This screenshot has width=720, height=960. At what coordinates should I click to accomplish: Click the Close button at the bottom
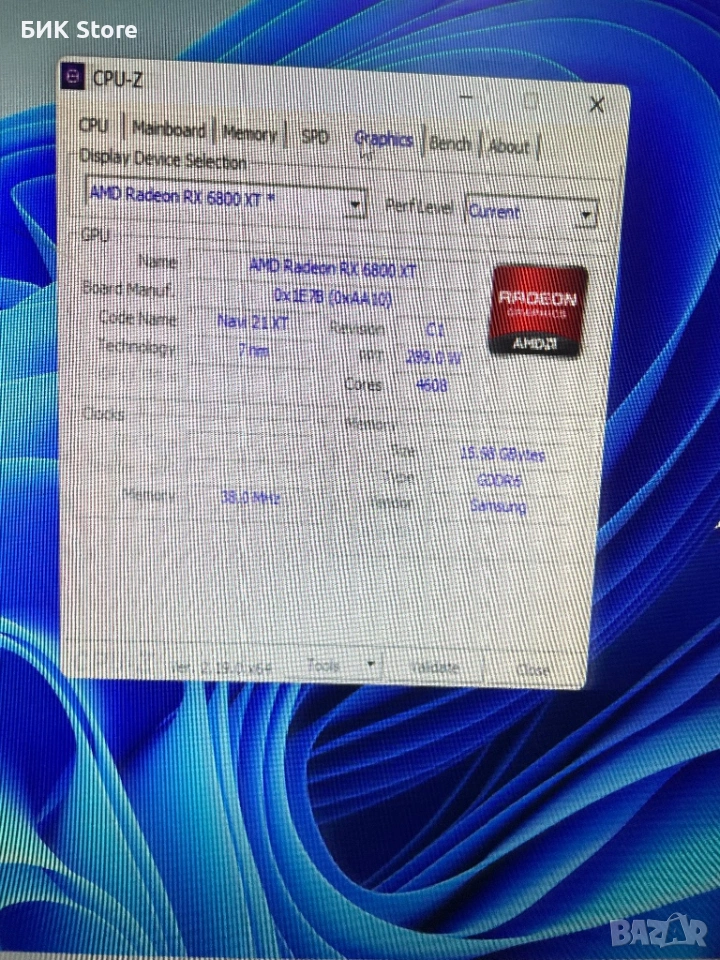tap(532, 670)
